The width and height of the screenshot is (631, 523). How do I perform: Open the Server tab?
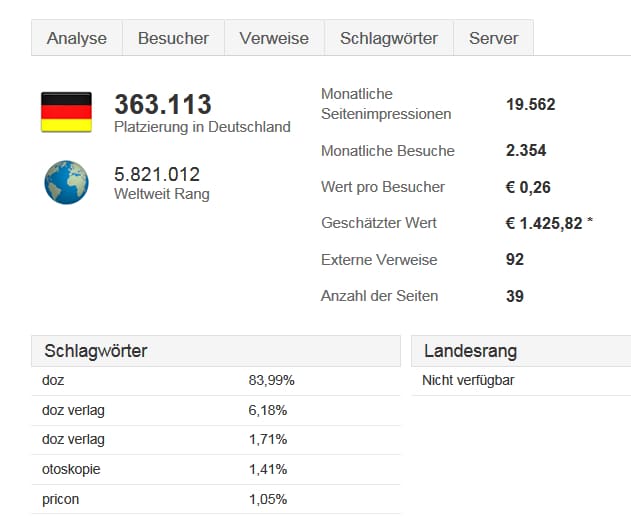[x=493, y=38]
